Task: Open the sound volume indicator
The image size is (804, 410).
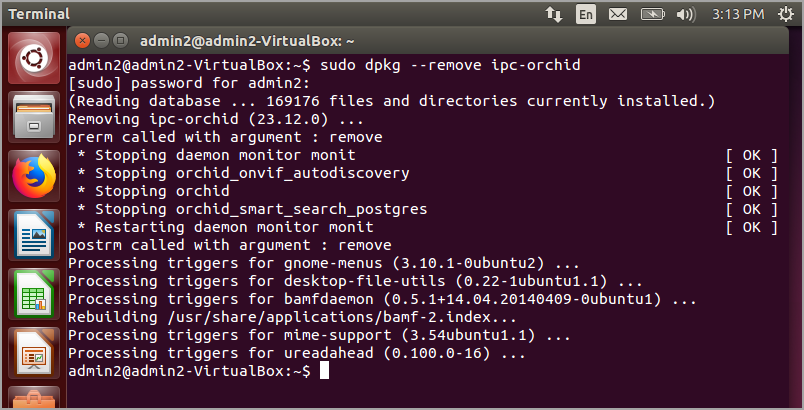Action: tap(686, 14)
